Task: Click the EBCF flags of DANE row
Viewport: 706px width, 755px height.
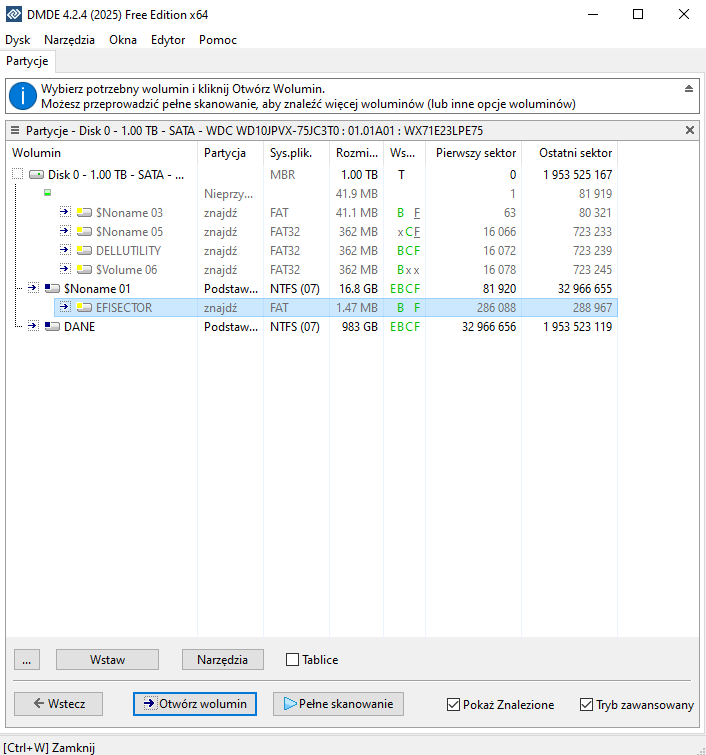Action: tap(405, 326)
